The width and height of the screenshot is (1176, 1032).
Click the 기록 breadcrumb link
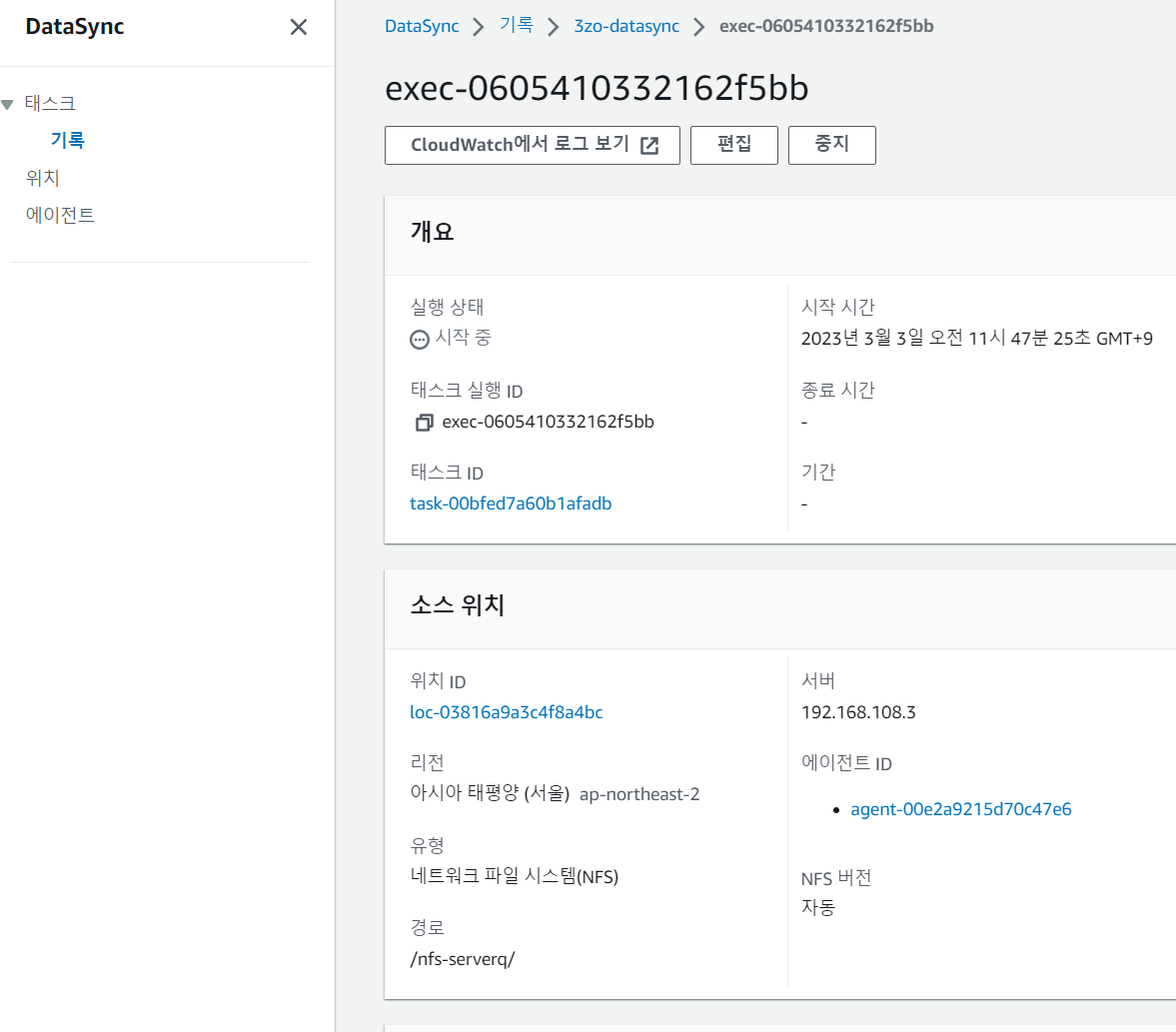coord(516,26)
